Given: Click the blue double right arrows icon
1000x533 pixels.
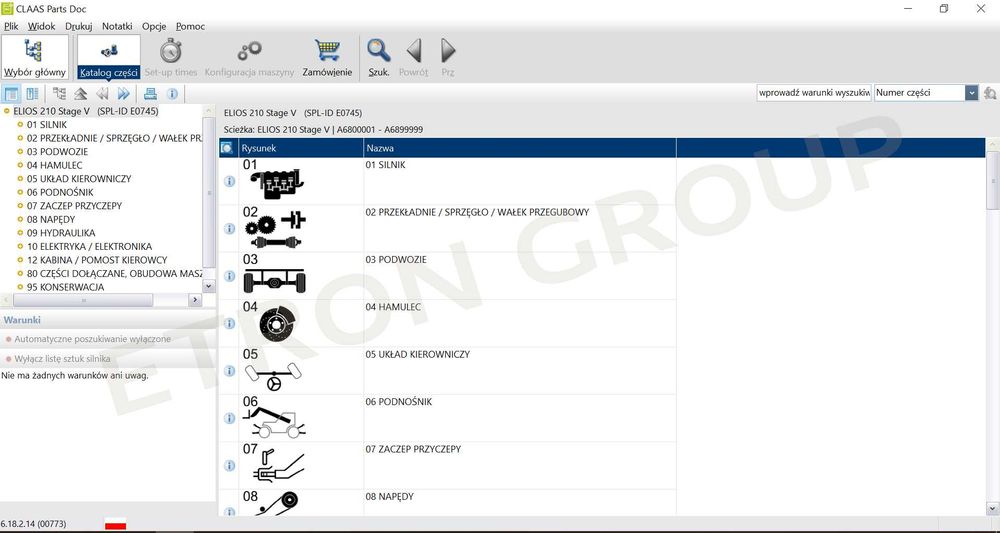Looking at the screenshot, I should click(x=124, y=94).
